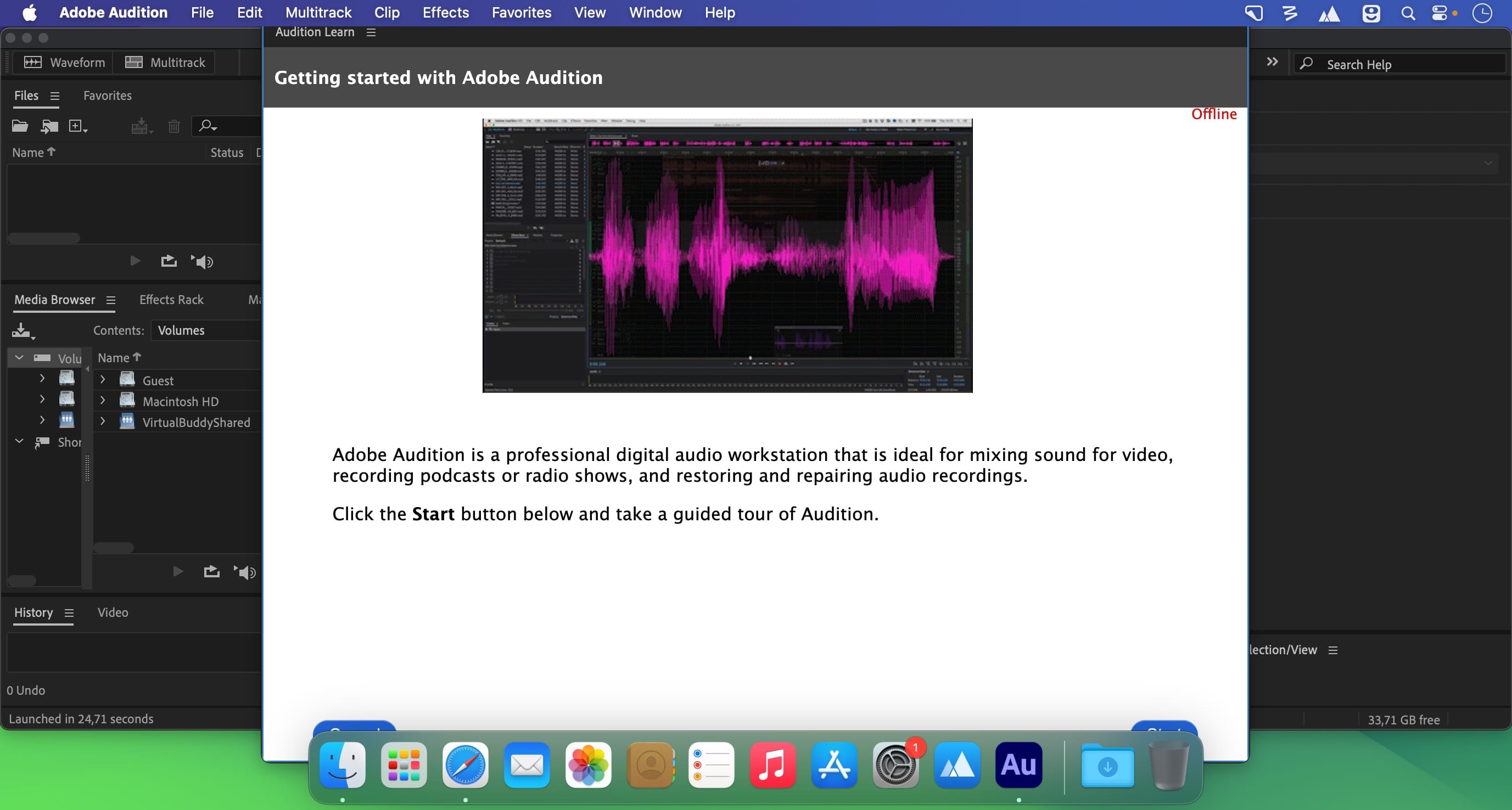The height and width of the screenshot is (810, 1512).
Task: Collapse the Shortcuts node in the folder tree
Action: (19, 441)
